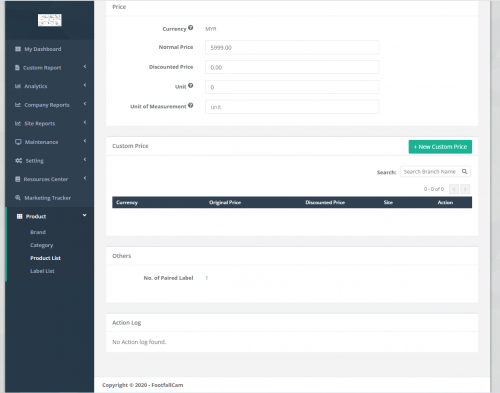This screenshot has width=500, height=393.
Task: Click the Copyright FootfallCam footer text
Action: 143,385
